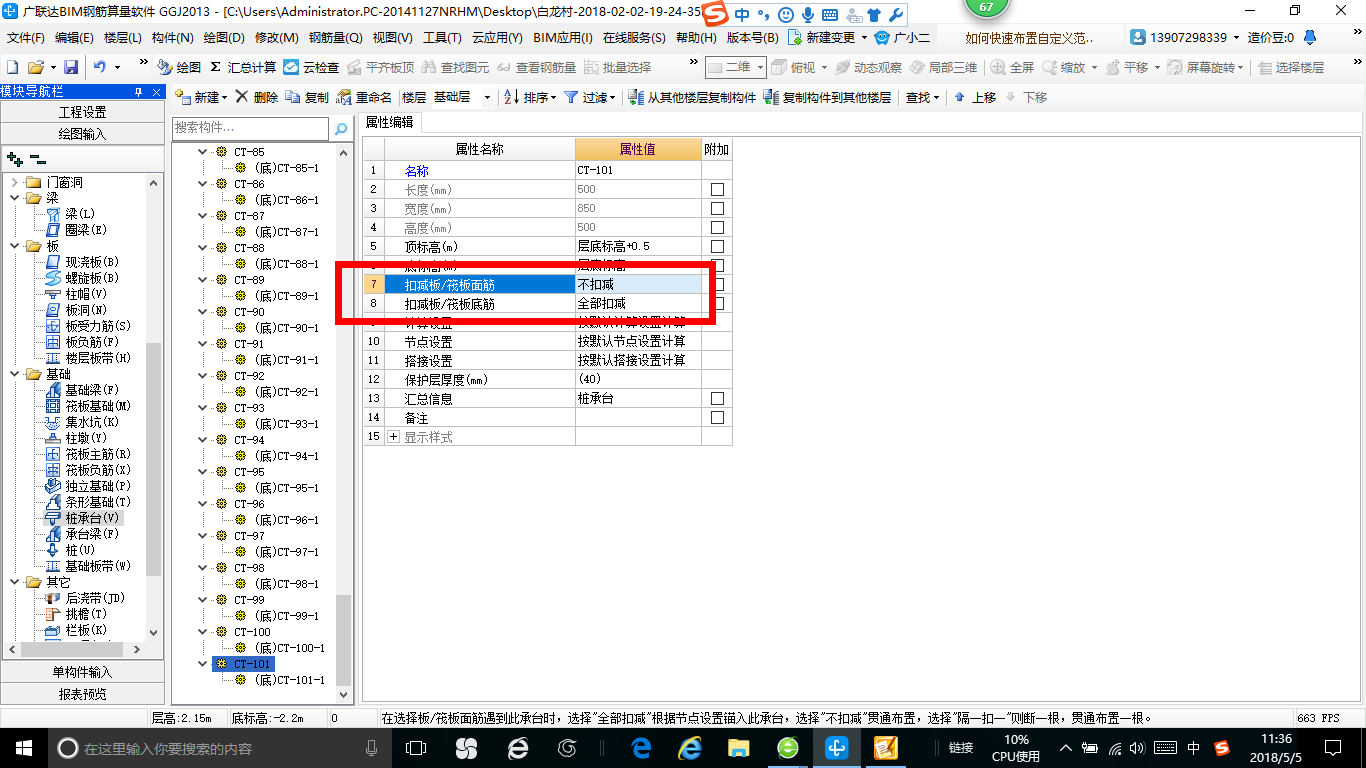The width and height of the screenshot is (1366, 768).
Task: Open the 排序 sort dropdown
Action: 530,97
